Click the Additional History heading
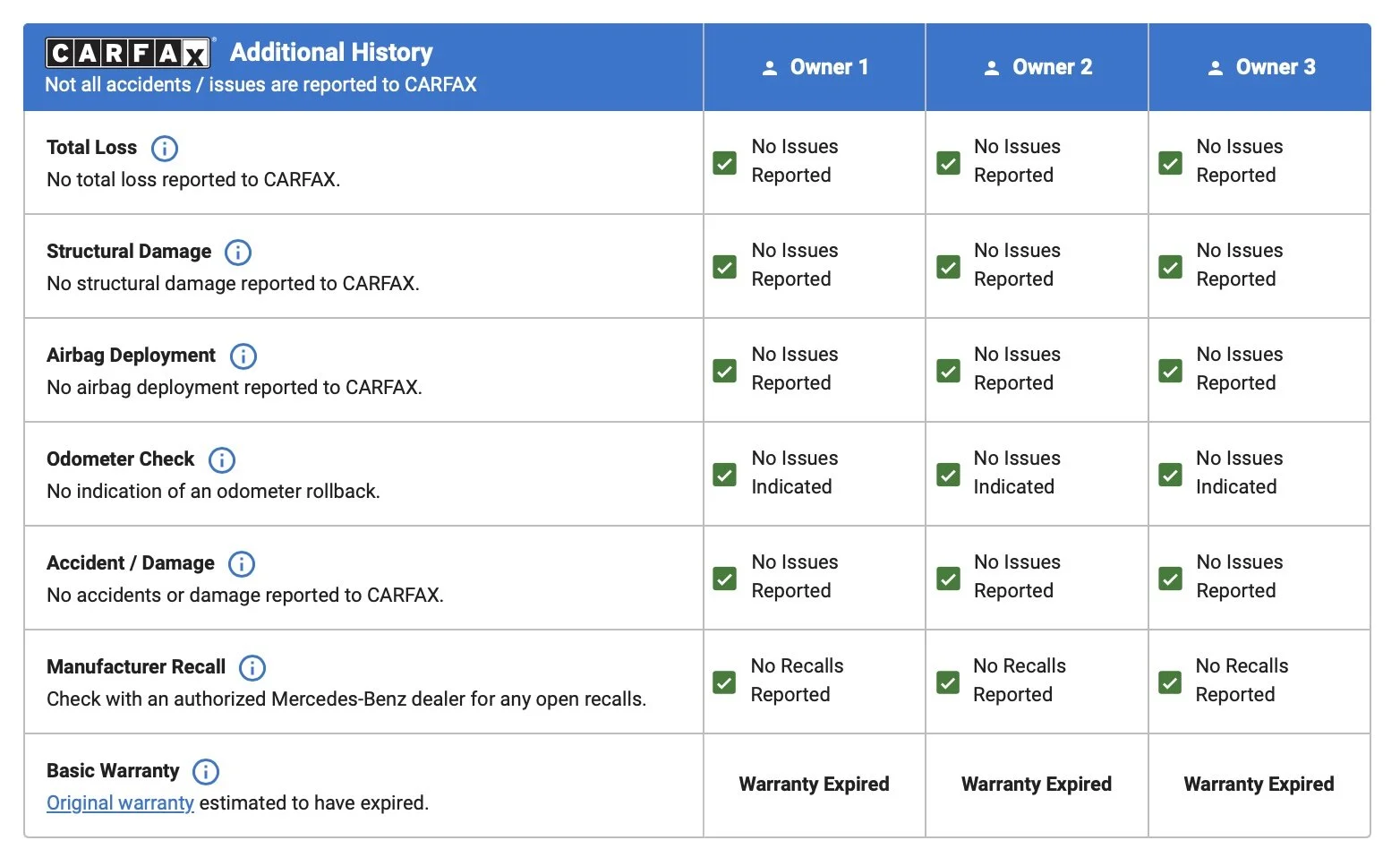The width and height of the screenshot is (1400, 849). coord(331,53)
